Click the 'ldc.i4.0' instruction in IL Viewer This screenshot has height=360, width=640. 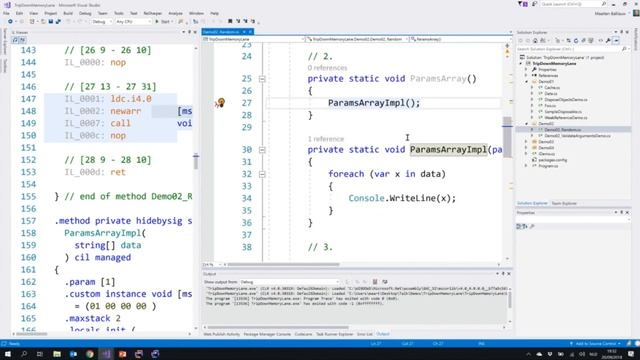[131, 99]
